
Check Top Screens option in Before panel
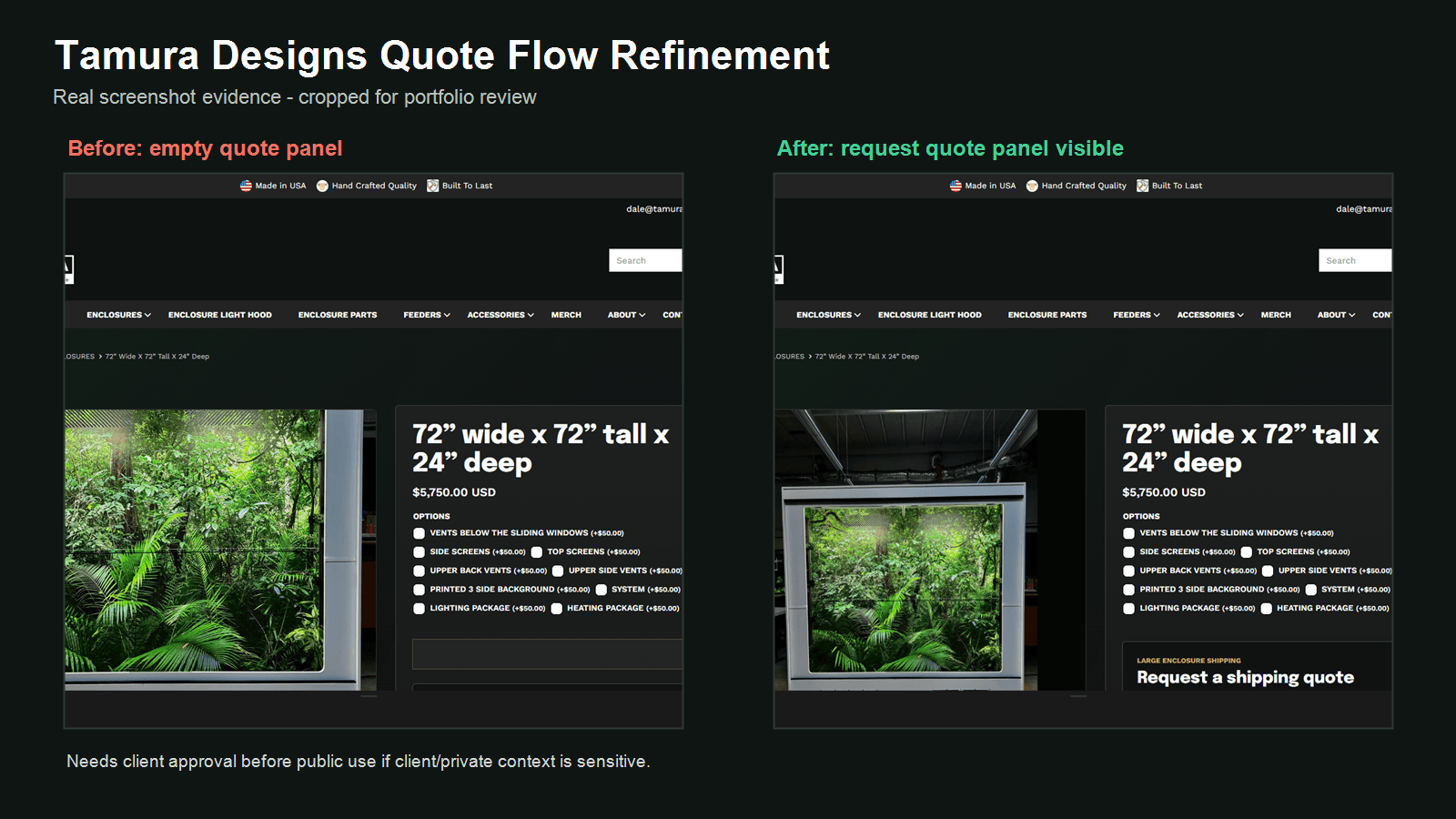(x=537, y=552)
